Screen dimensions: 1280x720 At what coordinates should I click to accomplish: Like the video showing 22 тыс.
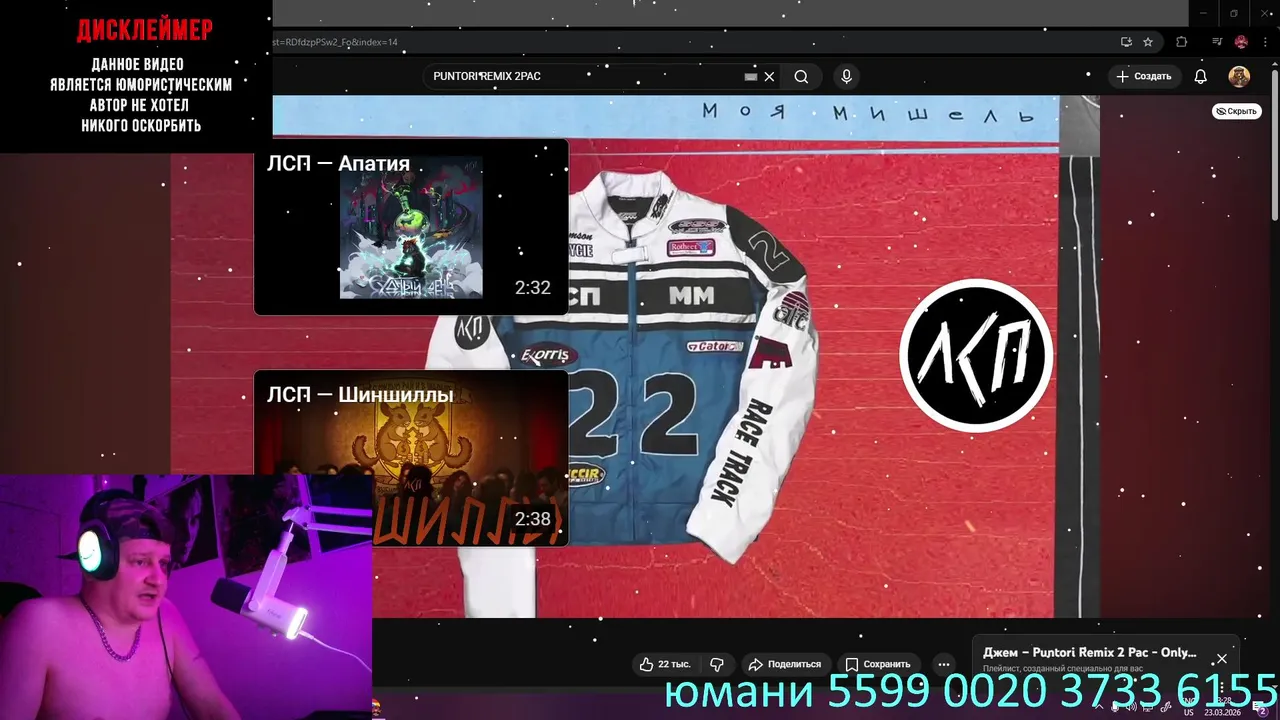pyautogui.click(x=665, y=664)
